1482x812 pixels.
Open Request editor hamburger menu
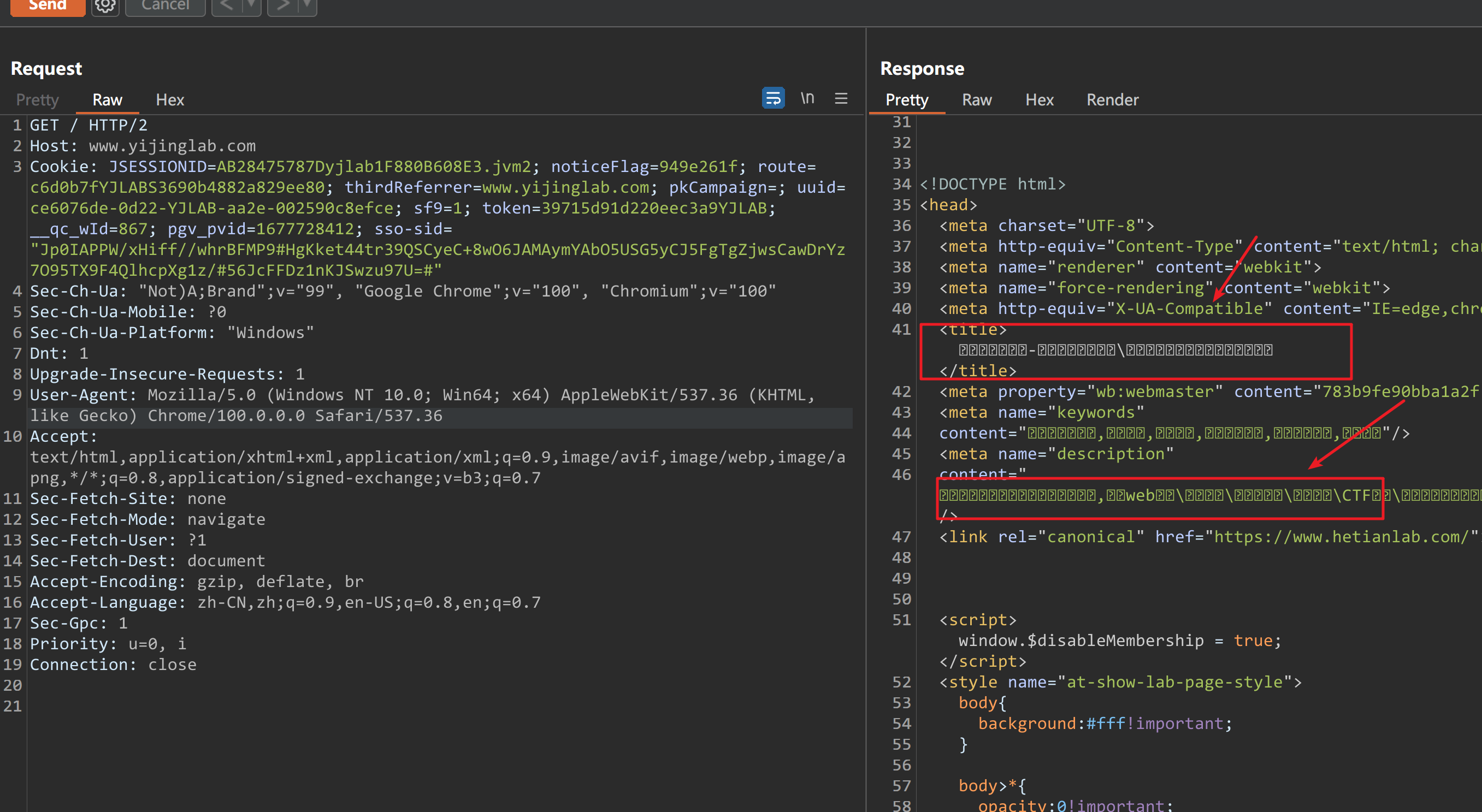tap(841, 98)
